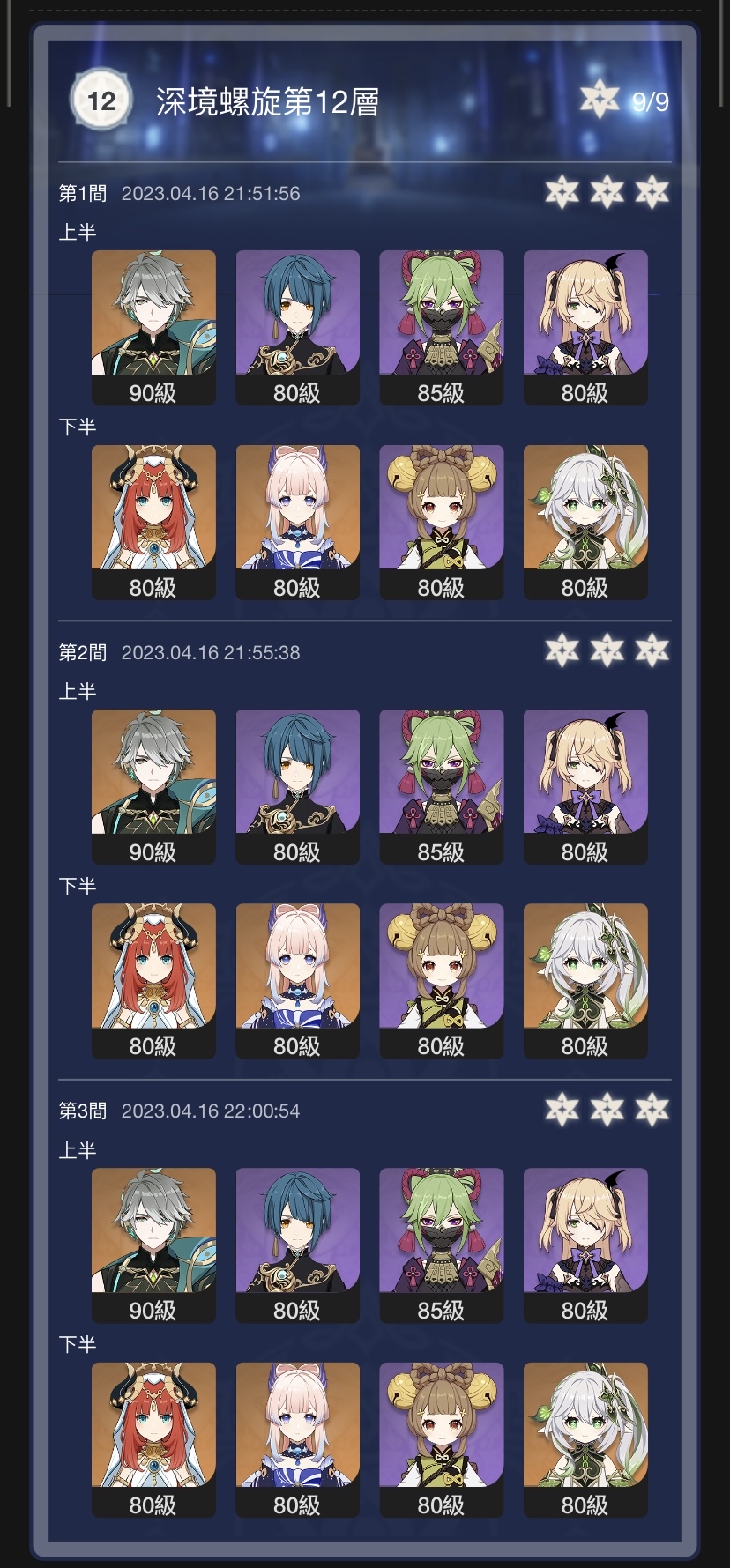Select Alhaitham's portrait in chamber 1 first half

[153, 327]
